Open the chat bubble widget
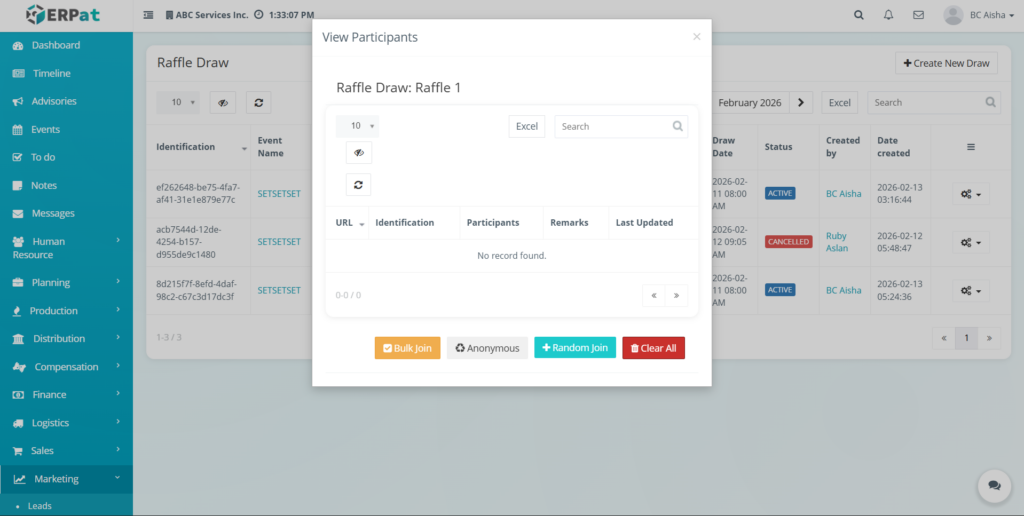Viewport: 1024px width, 516px height. (994, 485)
